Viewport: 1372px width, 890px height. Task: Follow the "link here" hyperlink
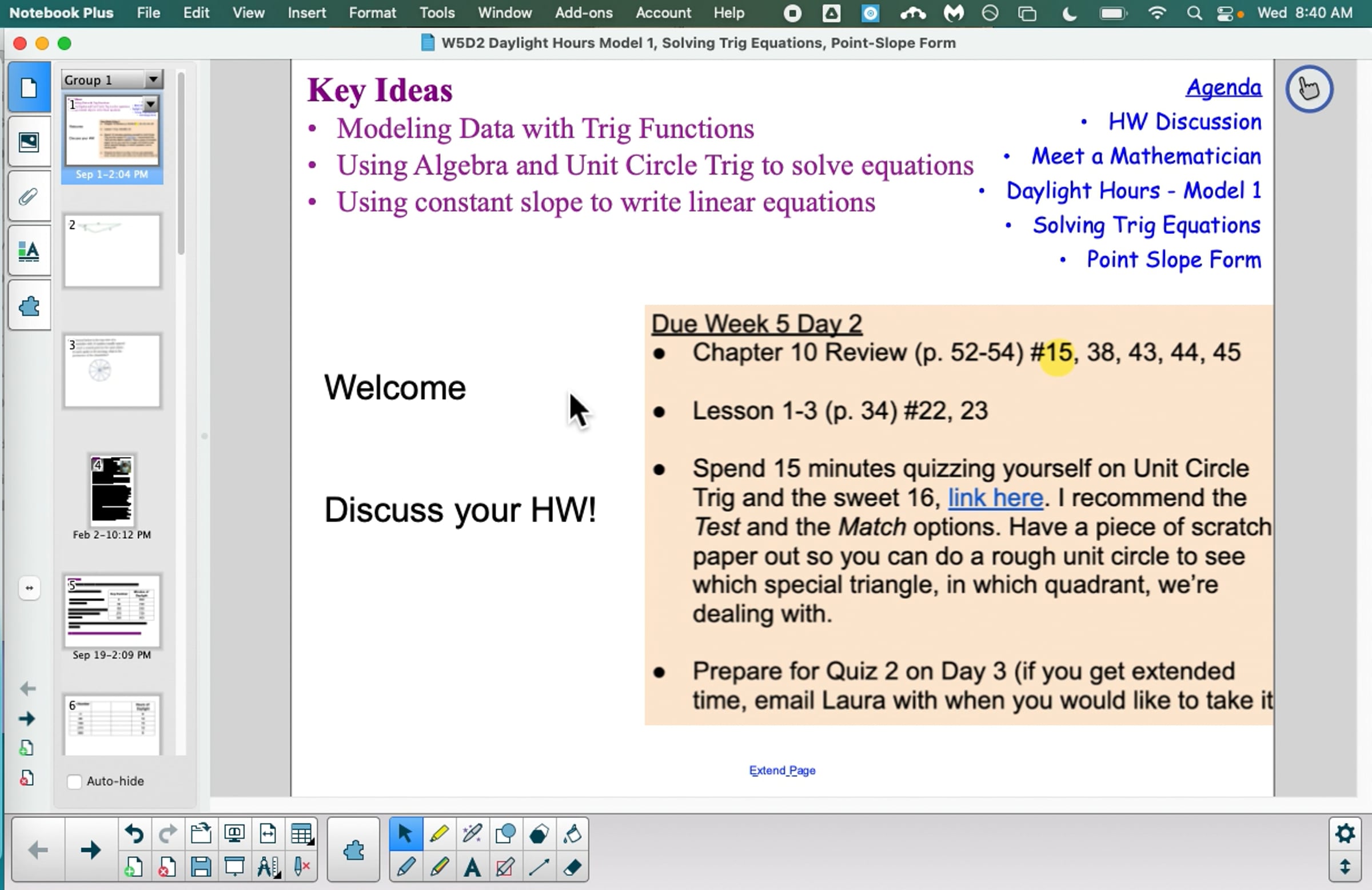point(995,498)
